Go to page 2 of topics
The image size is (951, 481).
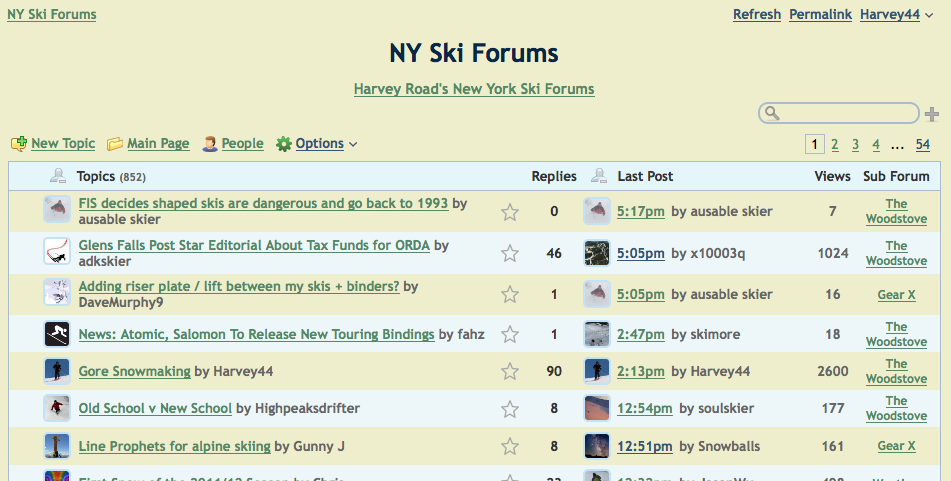pos(834,145)
